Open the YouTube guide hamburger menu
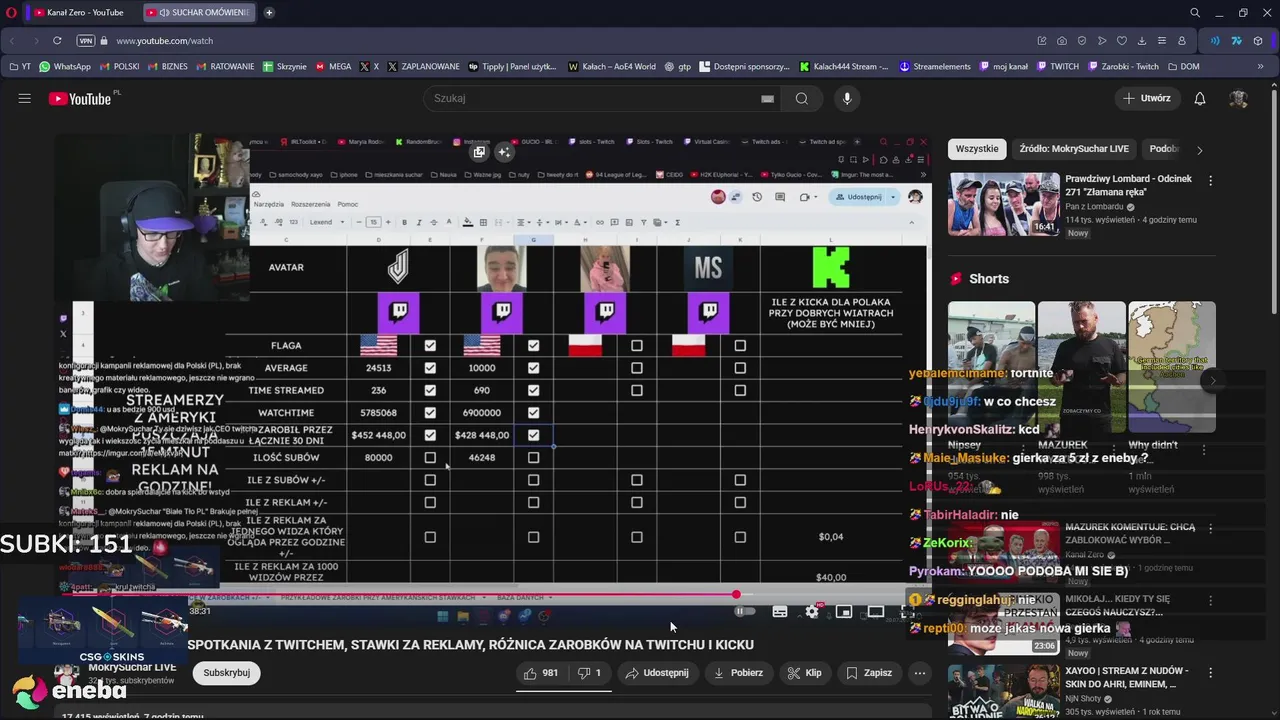This screenshot has width=1280, height=720. coord(24,98)
